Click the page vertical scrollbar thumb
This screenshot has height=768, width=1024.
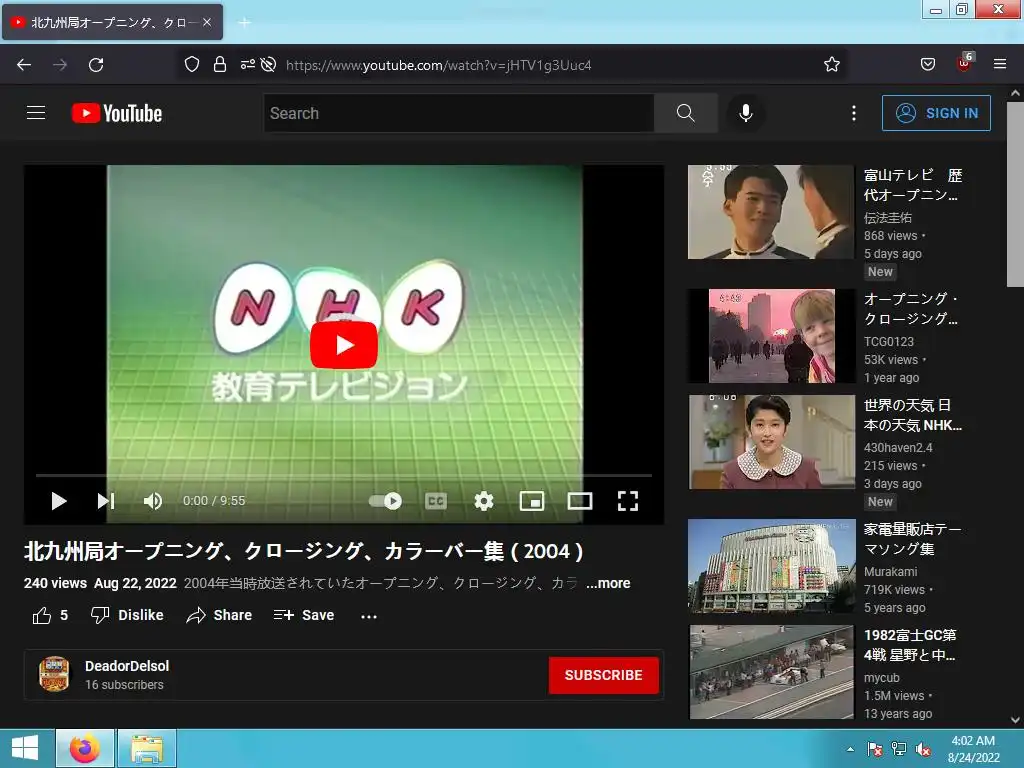[1016, 194]
